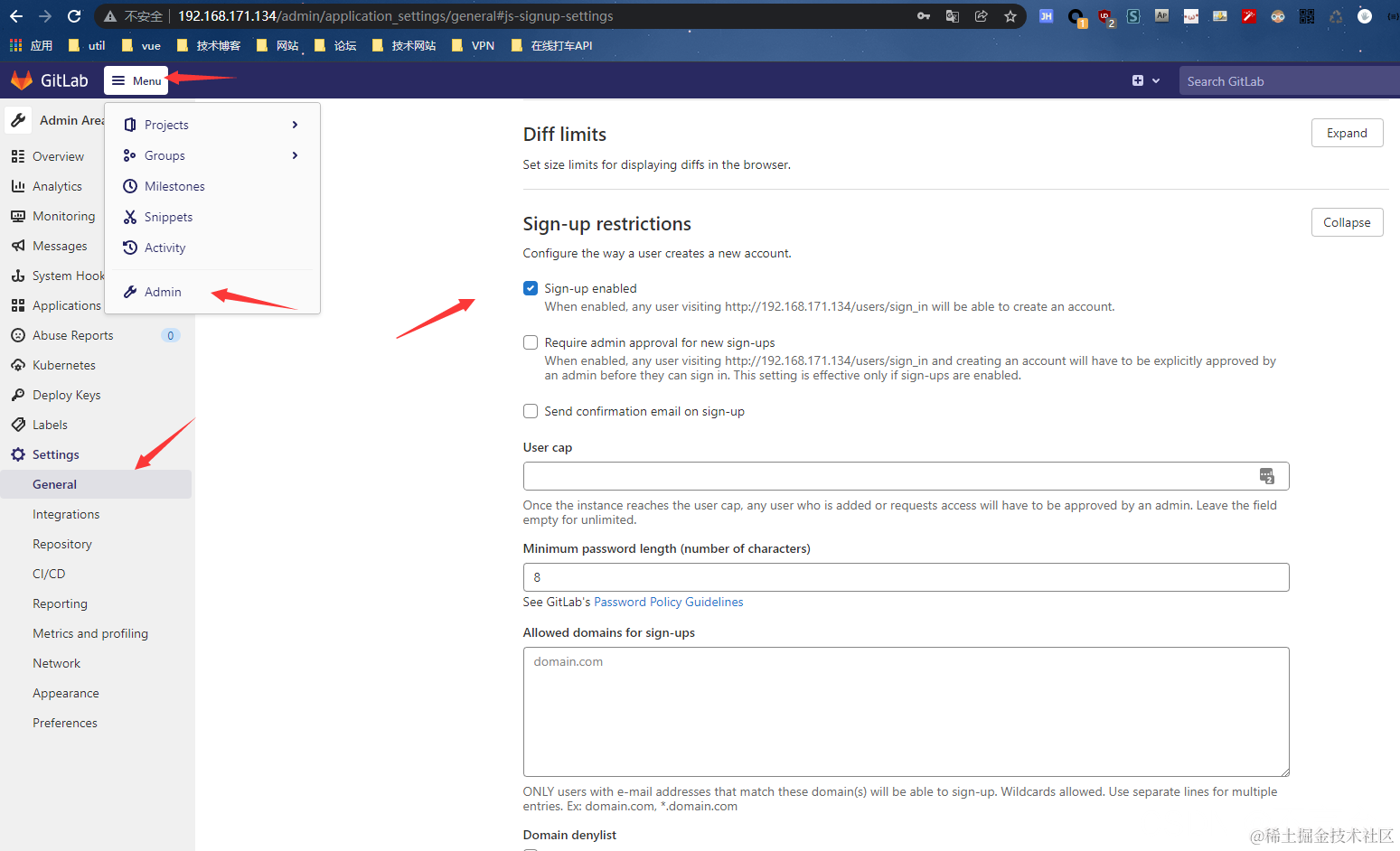Image resolution: width=1400 pixels, height=851 pixels.
Task: Click the Projects menu icon
Action: click(130, 125)
